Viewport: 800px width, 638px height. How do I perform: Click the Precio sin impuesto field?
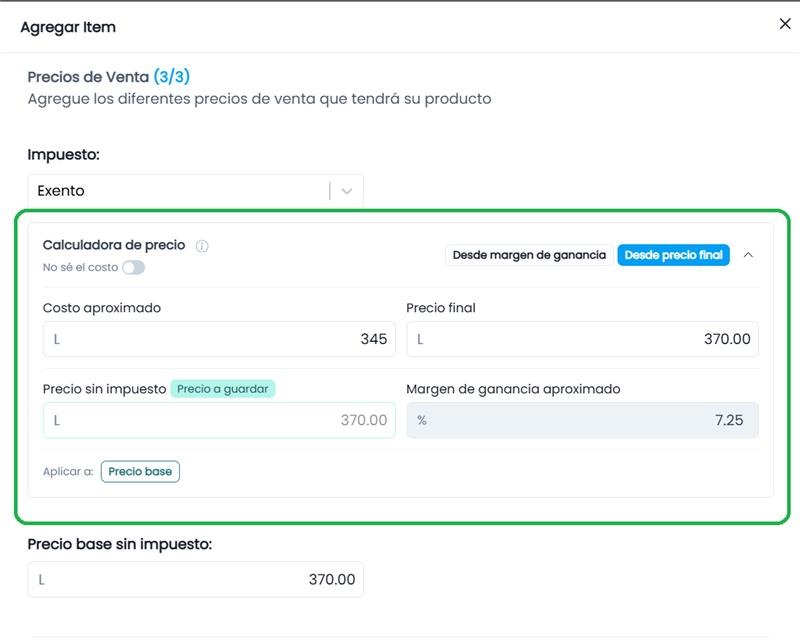[219, 420]
